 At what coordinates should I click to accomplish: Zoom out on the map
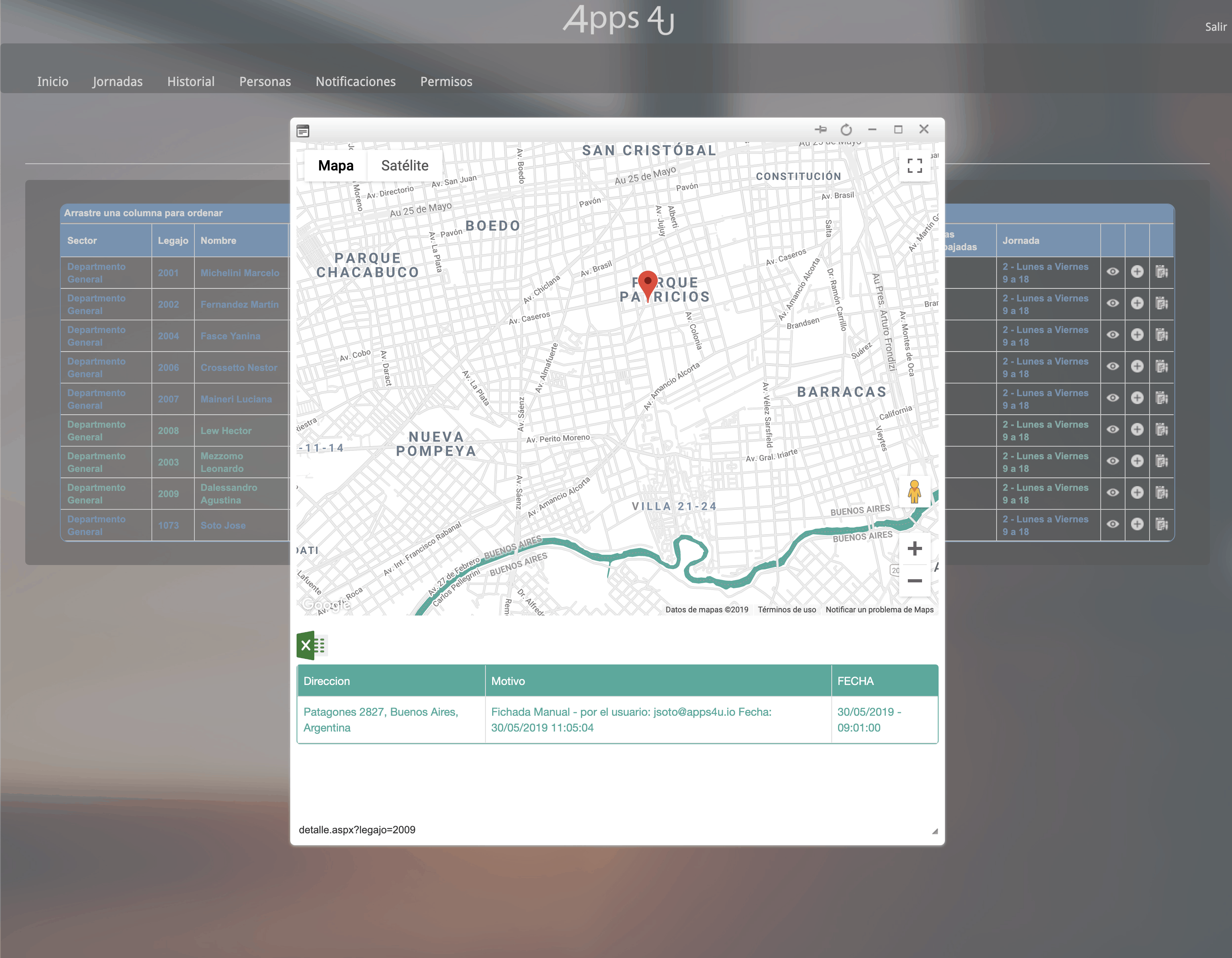(915, 580)
